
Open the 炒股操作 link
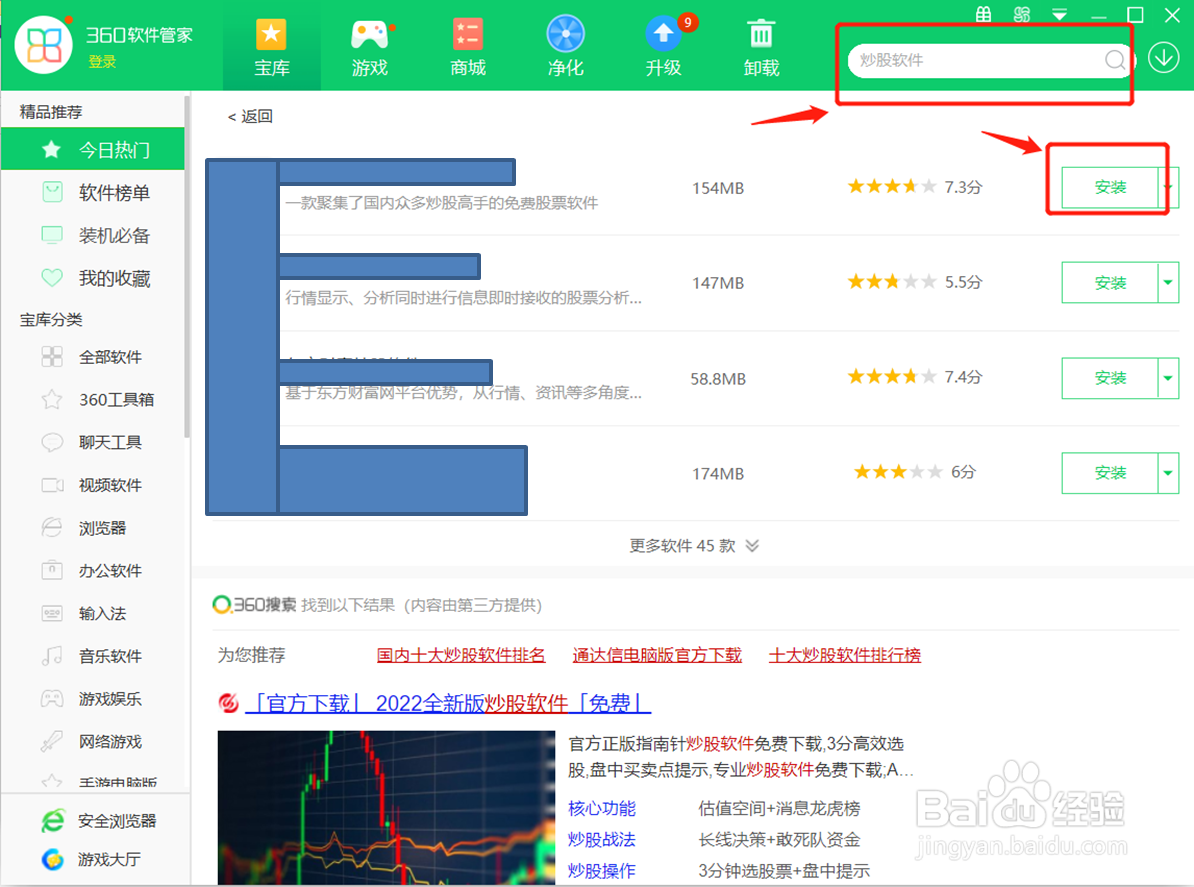pos(602,870)
